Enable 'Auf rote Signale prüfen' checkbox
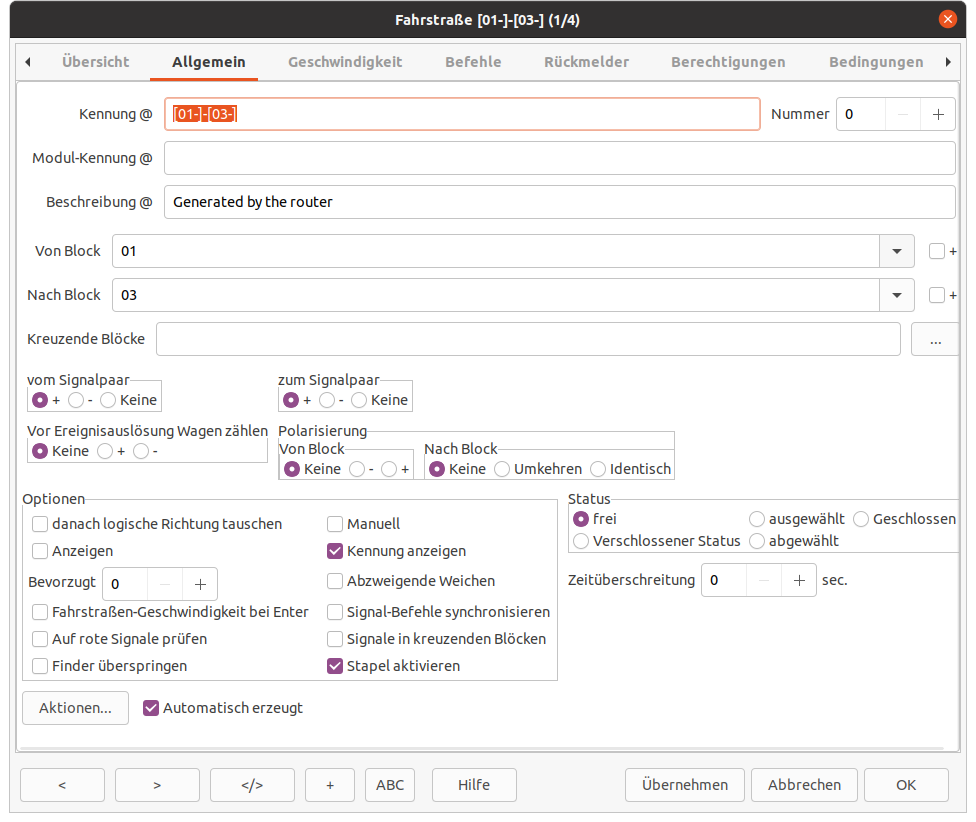 (40, 639)
